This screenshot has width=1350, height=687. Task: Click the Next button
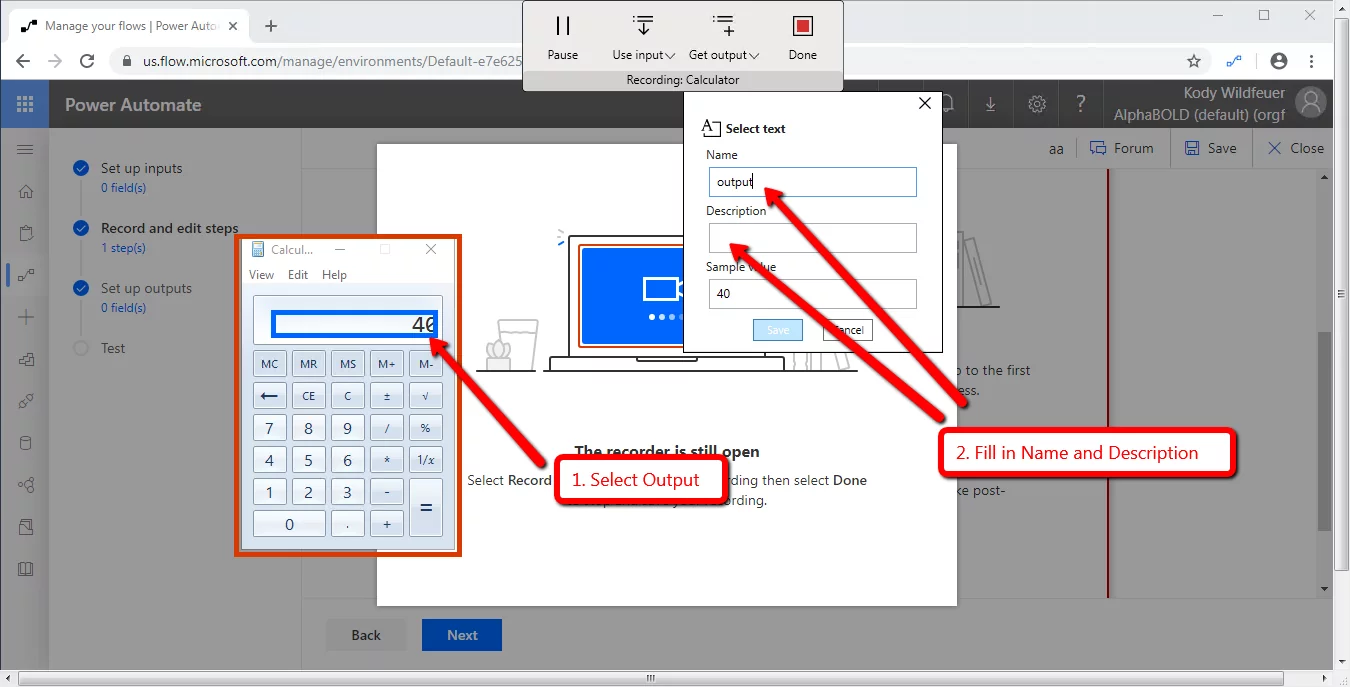coord(462,635)
